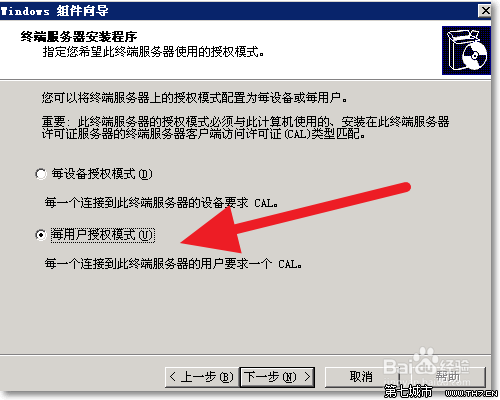The image size is (500, 400).
Task: Proceed with 下一步(N) button
Action: 277,377
